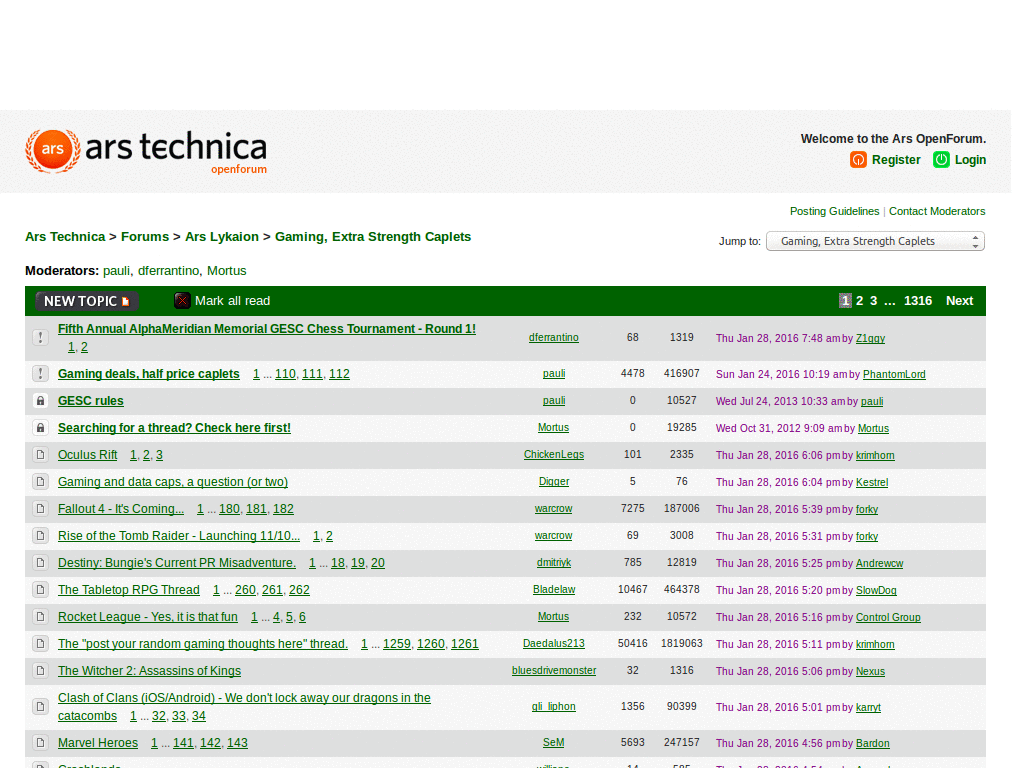Click the Mark all read X icon
This screenshot has width=1024, height=768.
[182, 300]
